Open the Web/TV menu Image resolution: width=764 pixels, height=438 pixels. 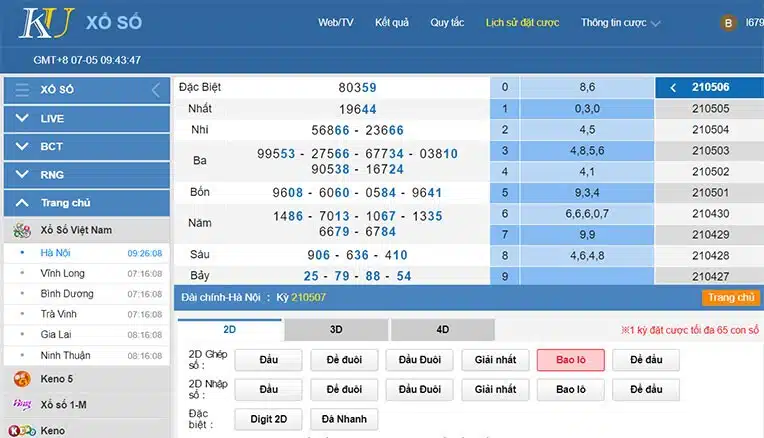coord(336,22)
